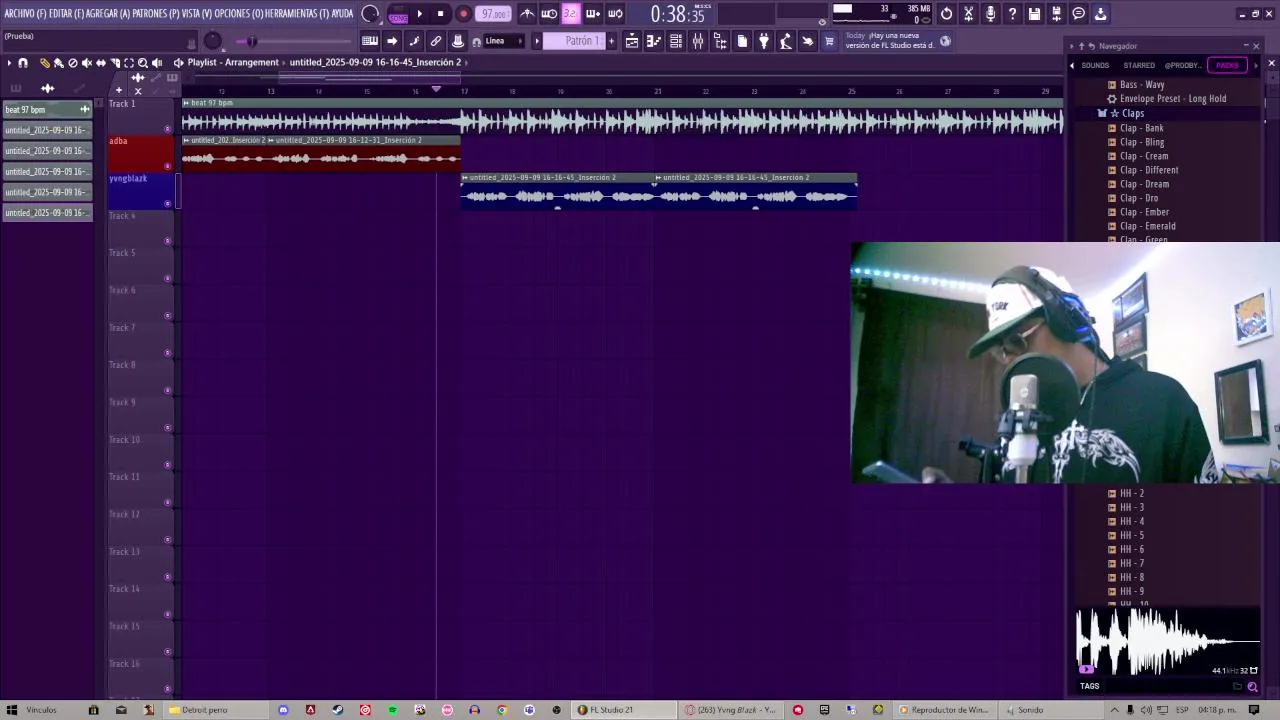1280x720 pixels.
Task: Open the mixer icon
Action: [698, 41]
